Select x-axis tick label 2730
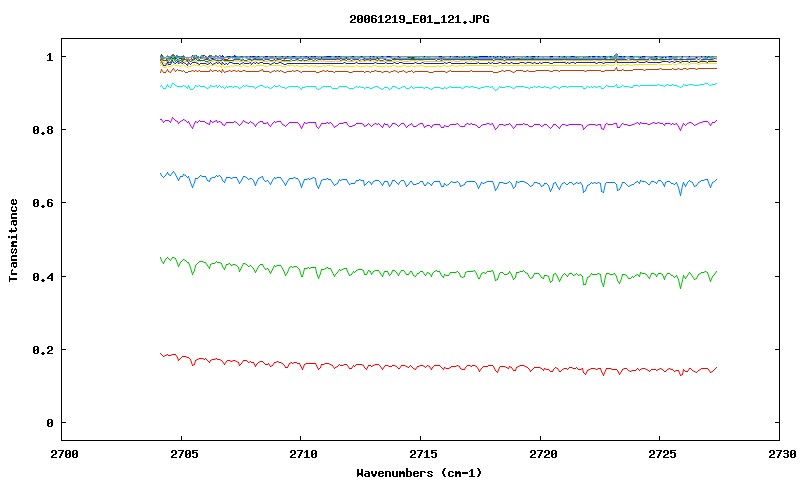 [782, 454]
